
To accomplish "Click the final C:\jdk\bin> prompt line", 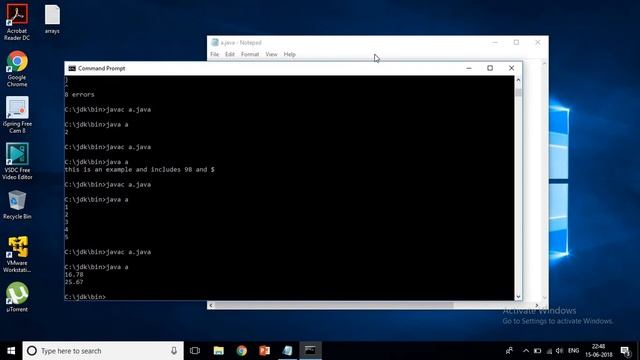I will [x=85, y=297].
